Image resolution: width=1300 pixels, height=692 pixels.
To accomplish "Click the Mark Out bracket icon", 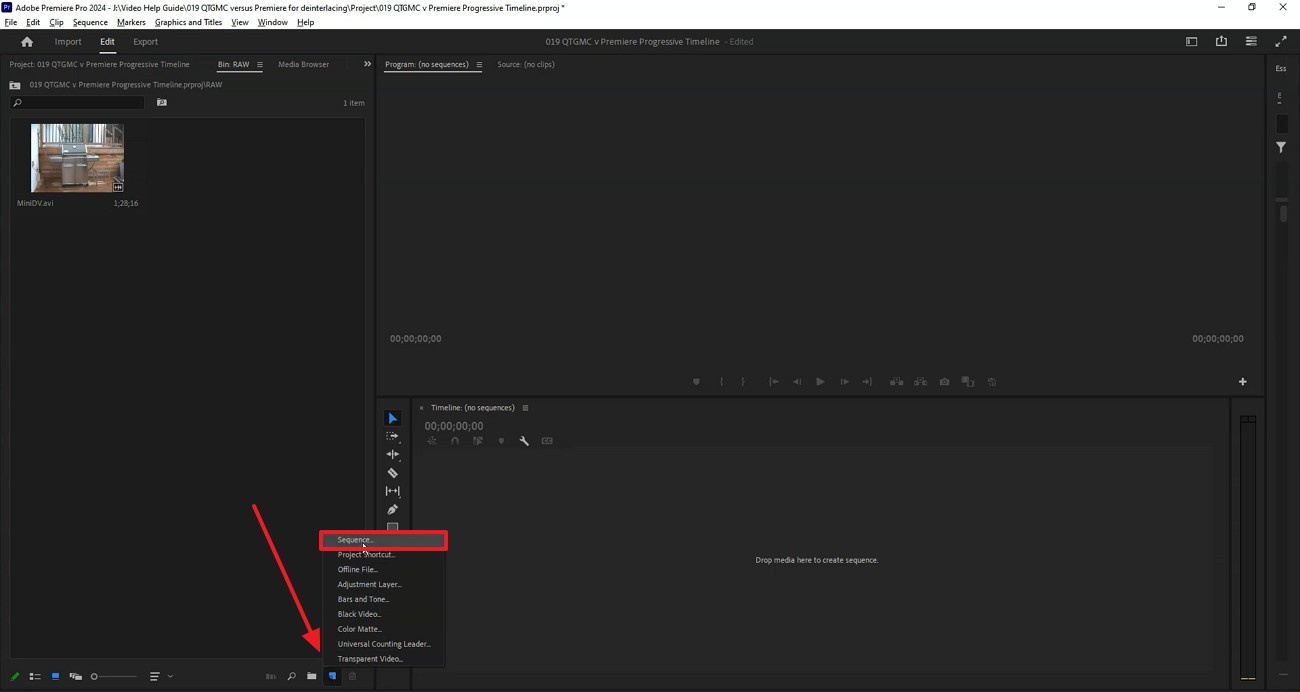I will coord(743,381).
